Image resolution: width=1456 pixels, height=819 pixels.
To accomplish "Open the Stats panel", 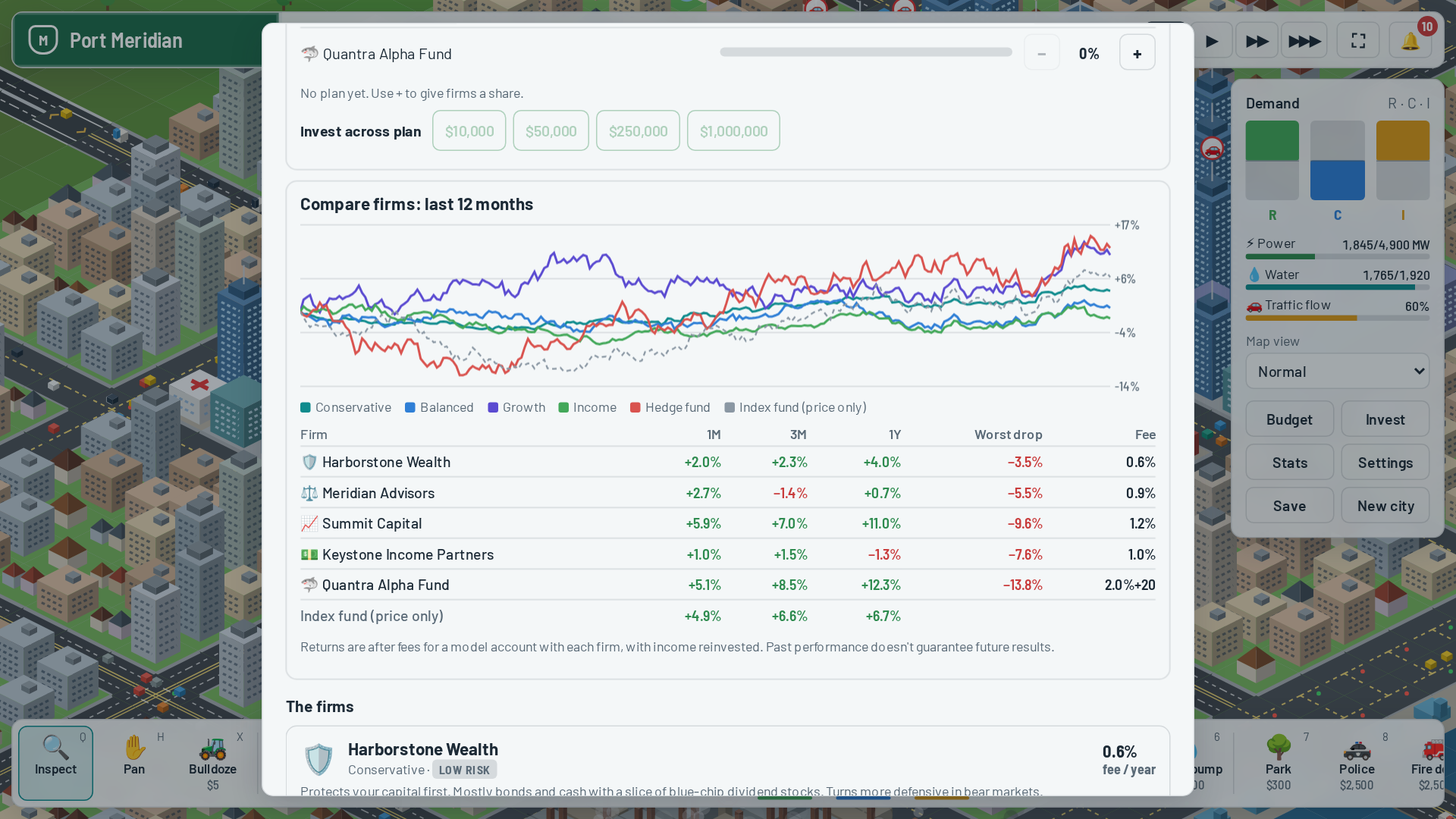I will point(1289,463).
